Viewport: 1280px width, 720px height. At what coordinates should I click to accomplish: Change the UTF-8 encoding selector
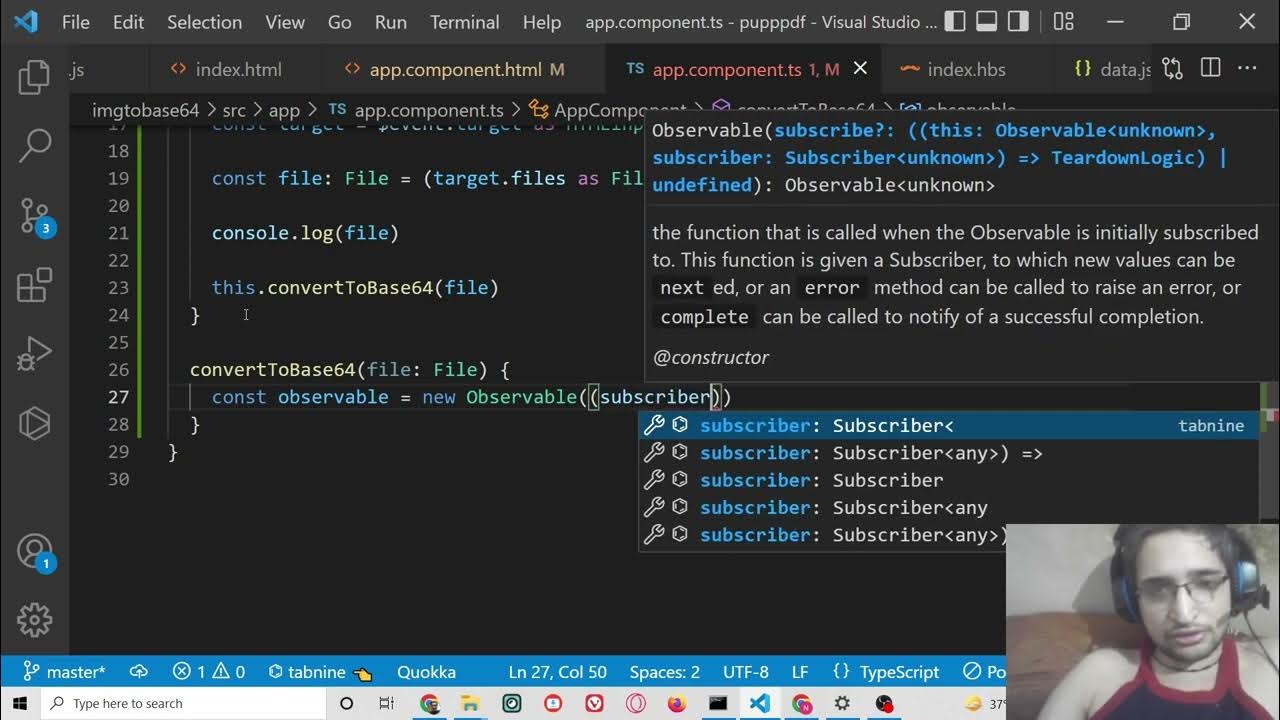coord(745,672)
